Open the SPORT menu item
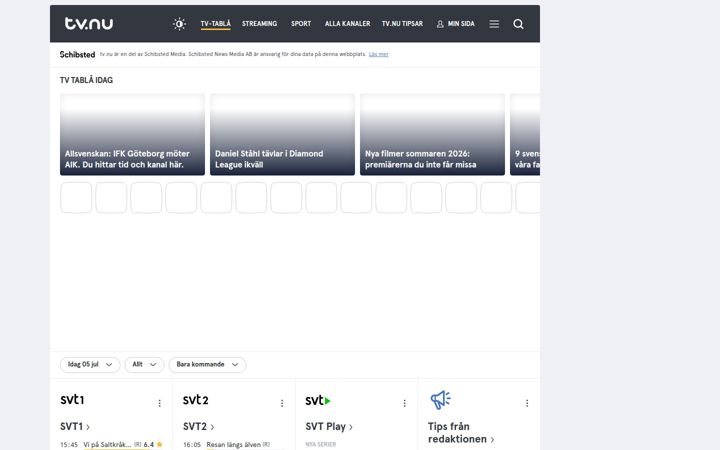The width and height of the screenshot is (720, 450). click(301, 24)
